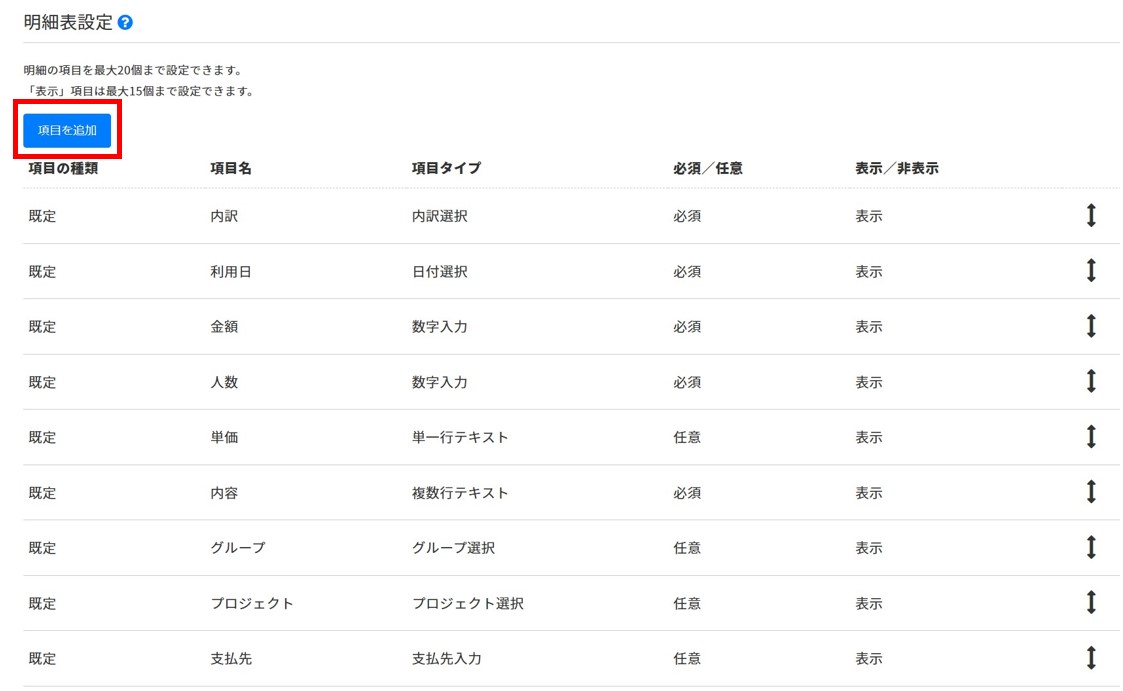Click the 金額 item name

(224, 327)
